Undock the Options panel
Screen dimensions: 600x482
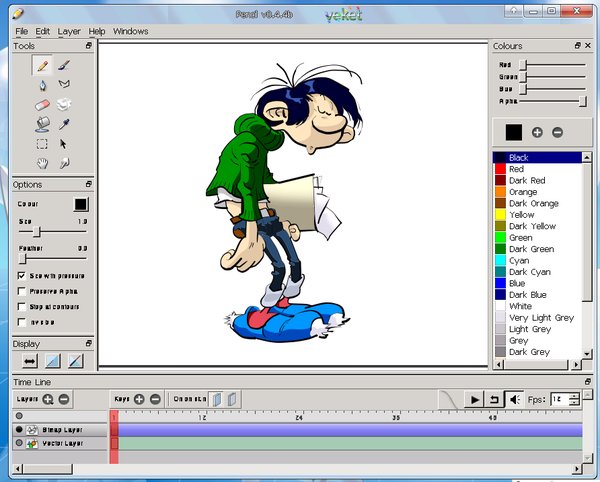coord(88,185)
